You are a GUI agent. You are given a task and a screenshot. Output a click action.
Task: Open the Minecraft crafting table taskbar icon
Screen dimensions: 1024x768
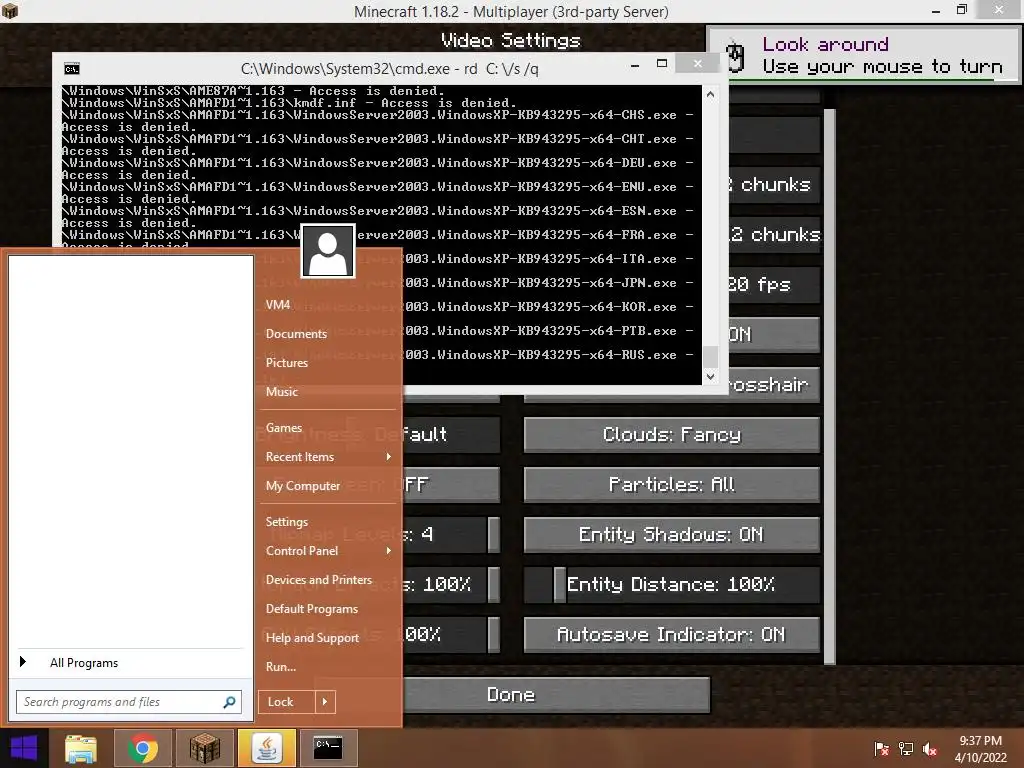(204, 748)
